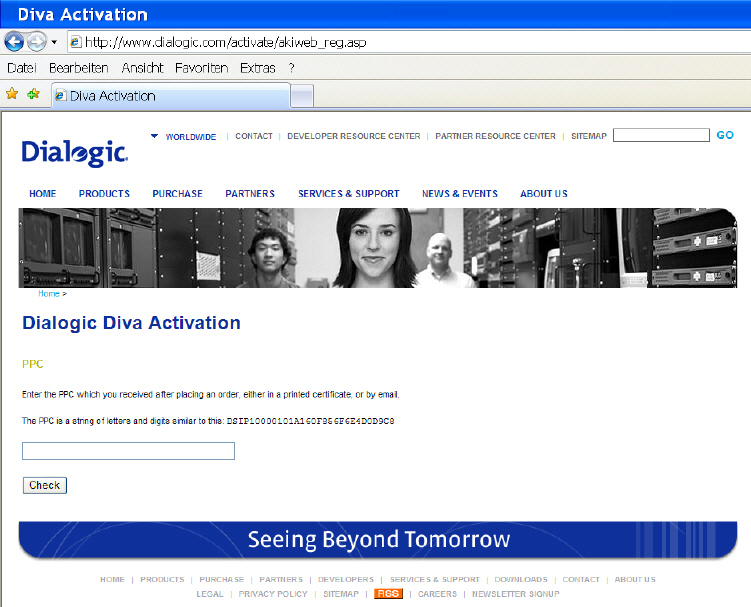This screenshot has height=607, width=751.
Task: Open the Extras menu
Action: click(258, 68)
